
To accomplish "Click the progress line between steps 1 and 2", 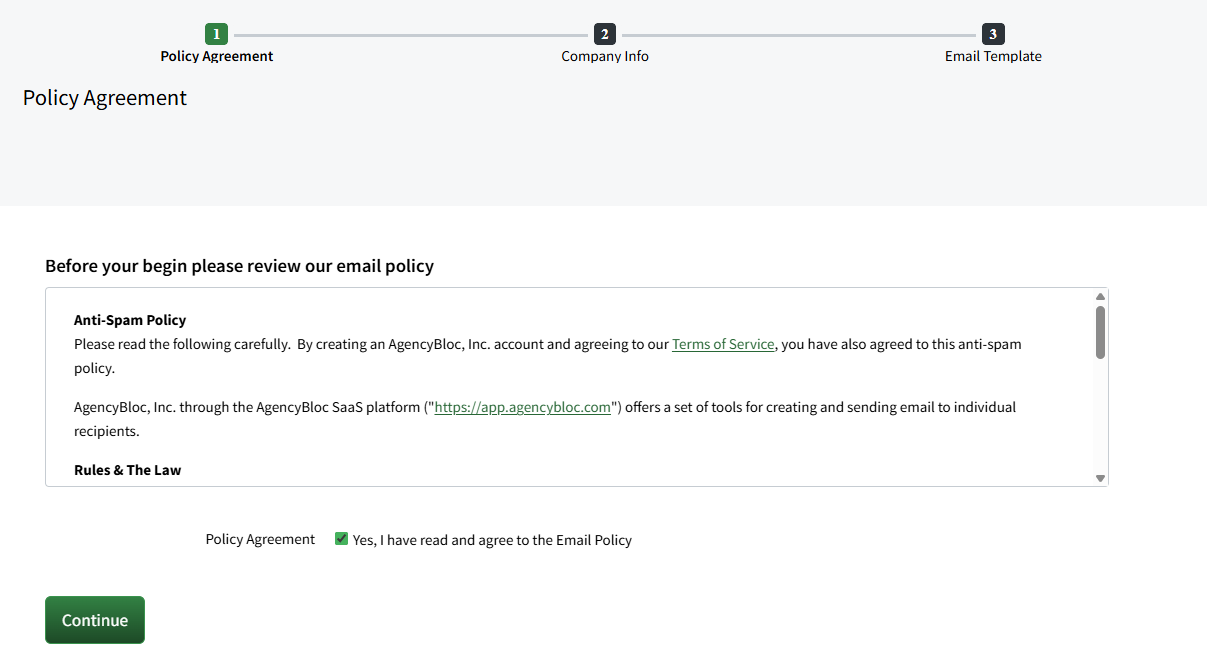I will (410, 33).
